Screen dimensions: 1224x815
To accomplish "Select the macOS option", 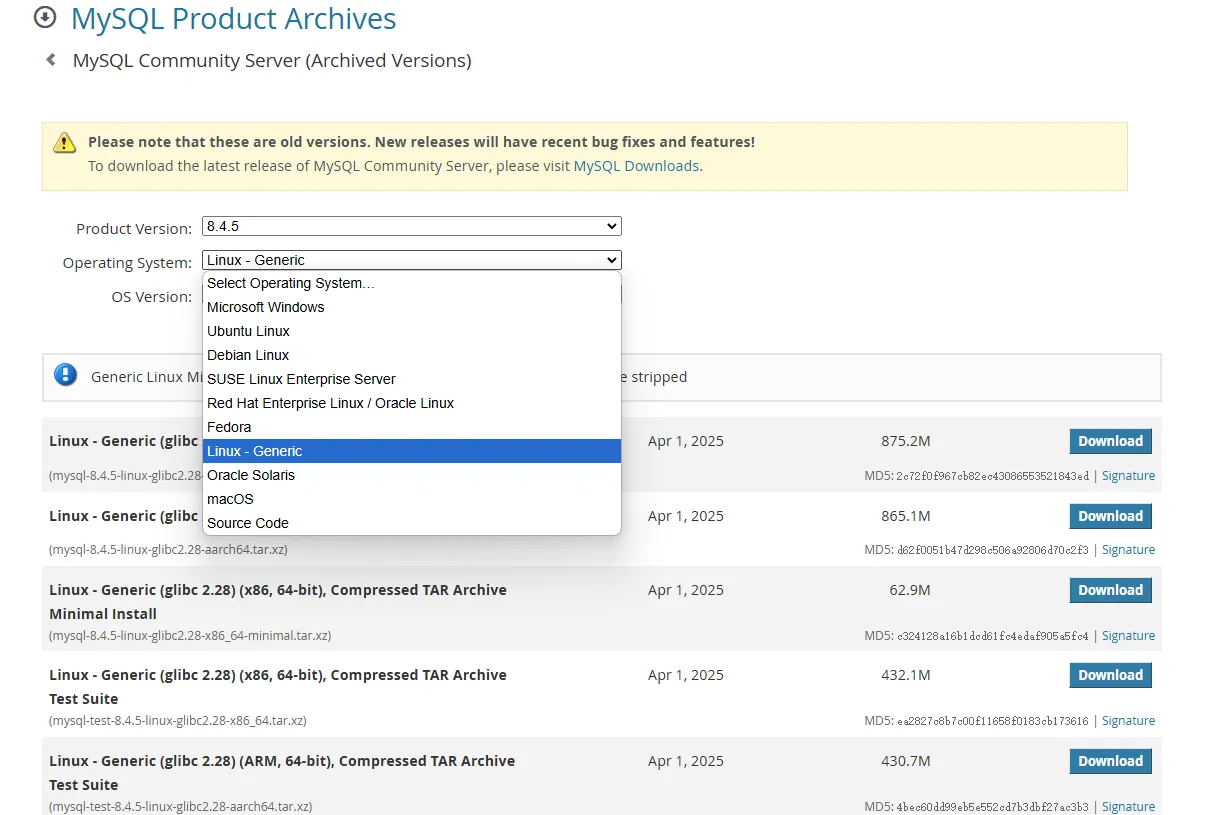I will pos(230,499).
